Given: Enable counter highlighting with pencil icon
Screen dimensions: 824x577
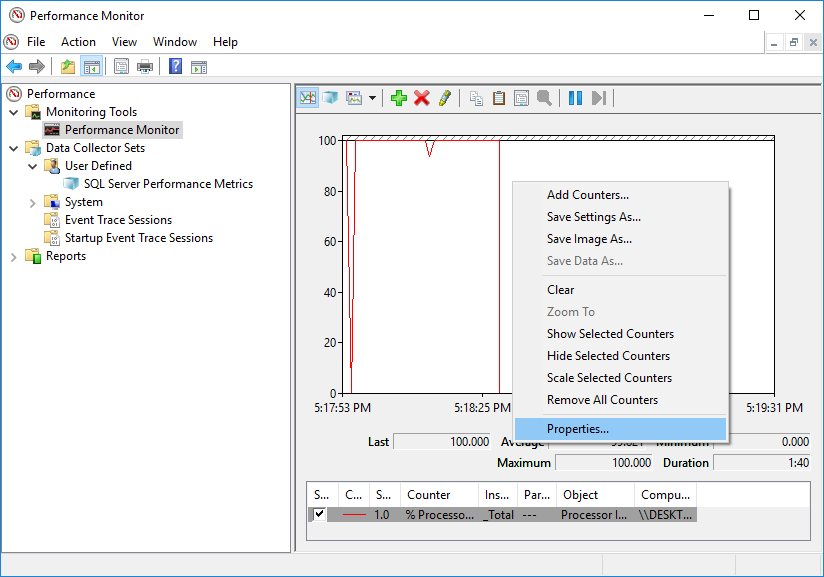Looking at the screenshot, I should point(444,97).
